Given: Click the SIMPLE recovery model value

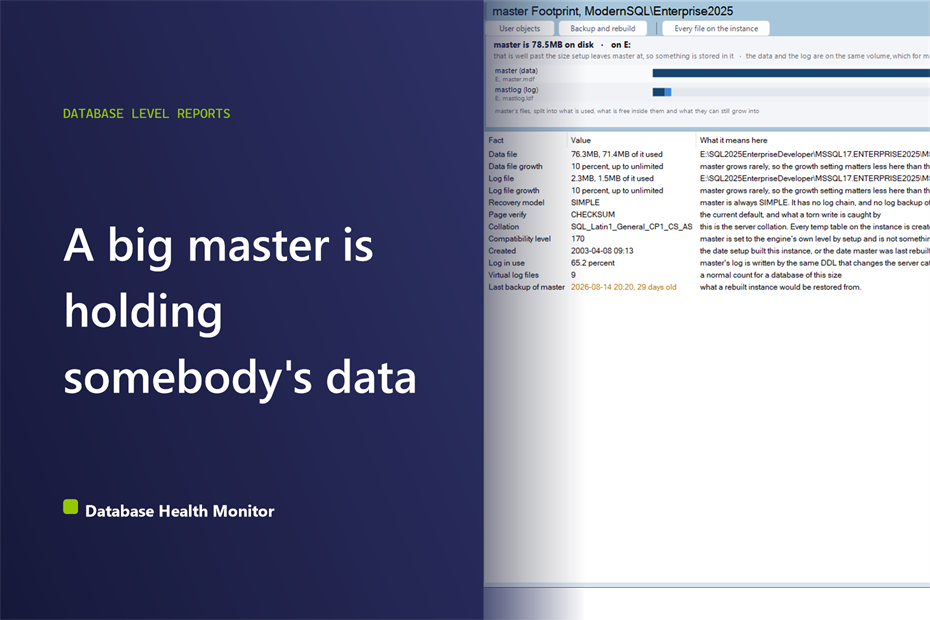Looking at the screenshot, I should pyautogui.click(x=585, y=203).
